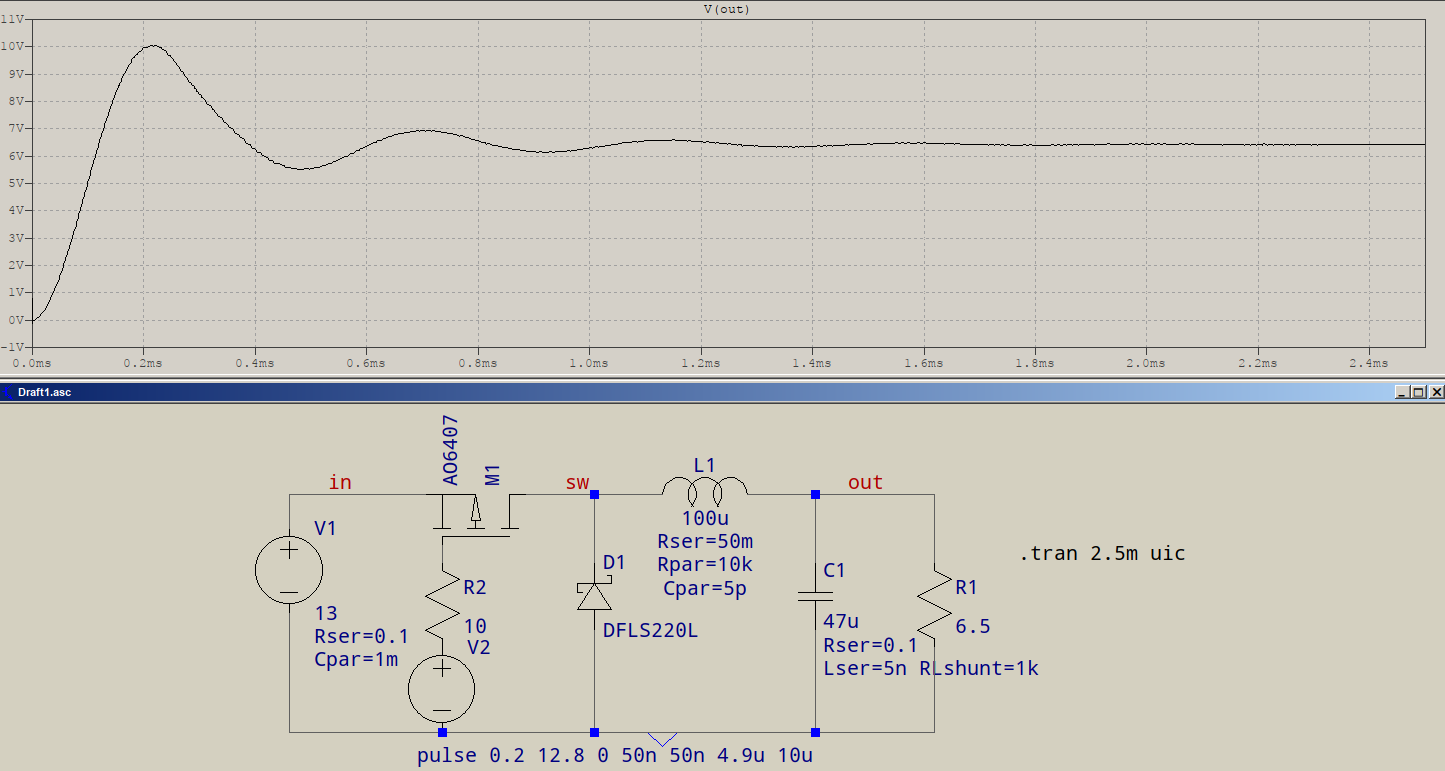The width and height of the screenshot is (1445, 771).
Task: Select the V2 pulse source symbol
Action: [x=441, y=690]
